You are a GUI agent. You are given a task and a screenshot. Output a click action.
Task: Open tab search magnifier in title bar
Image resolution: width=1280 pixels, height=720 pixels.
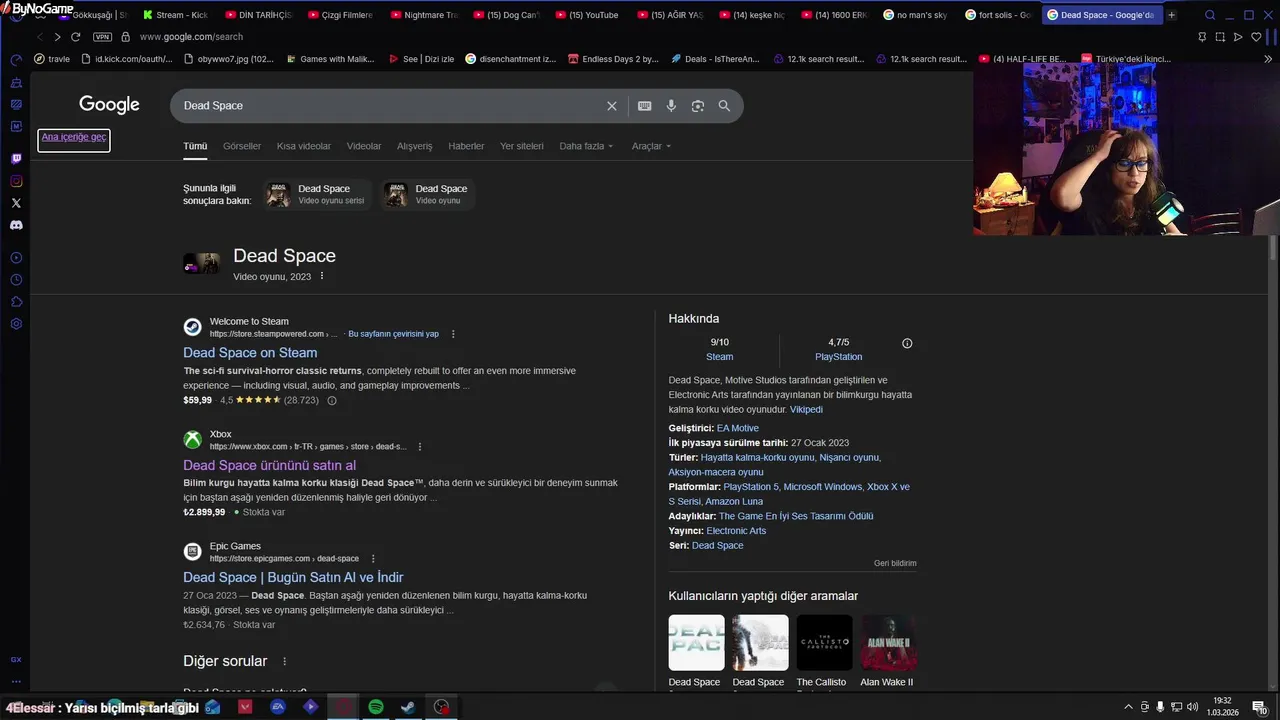coord(1210,15)
